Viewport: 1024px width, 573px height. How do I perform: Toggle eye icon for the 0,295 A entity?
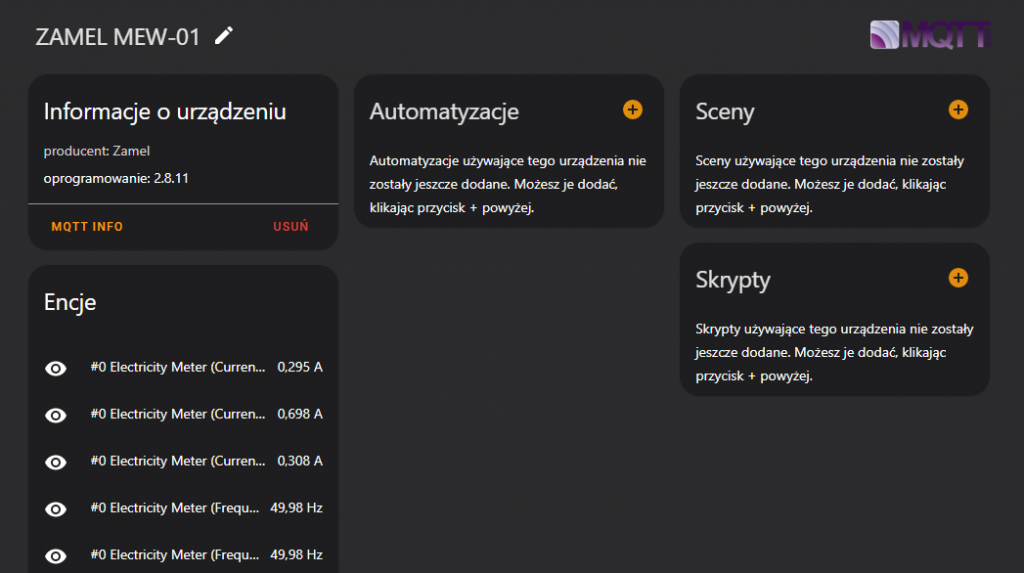pos(57,368)
